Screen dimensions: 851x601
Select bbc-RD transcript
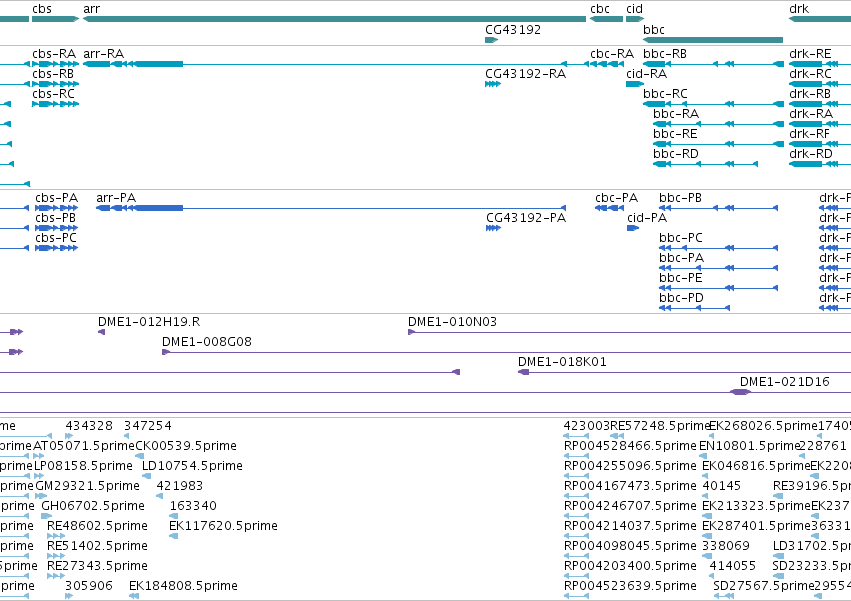706,164
